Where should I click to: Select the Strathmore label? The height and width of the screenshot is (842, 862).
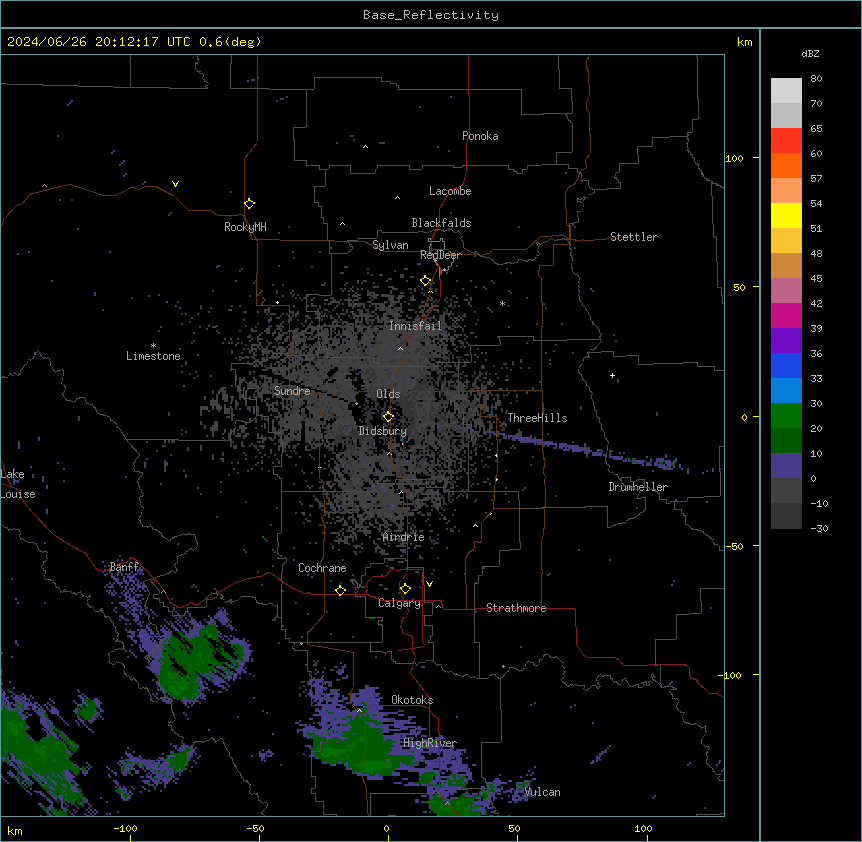(516, 608)
